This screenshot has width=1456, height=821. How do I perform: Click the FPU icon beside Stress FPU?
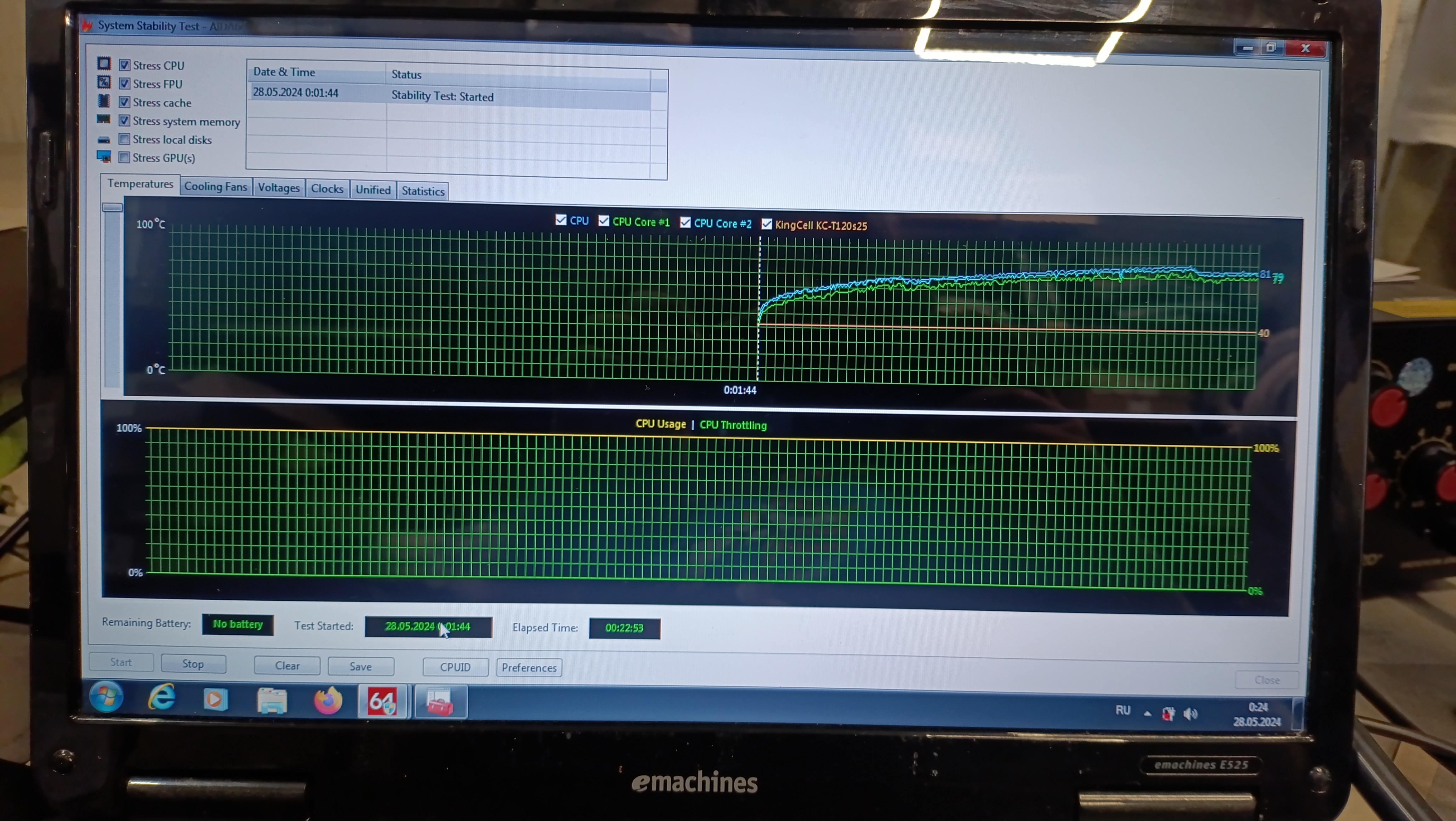pyautogui.click(x=103, y=82)
